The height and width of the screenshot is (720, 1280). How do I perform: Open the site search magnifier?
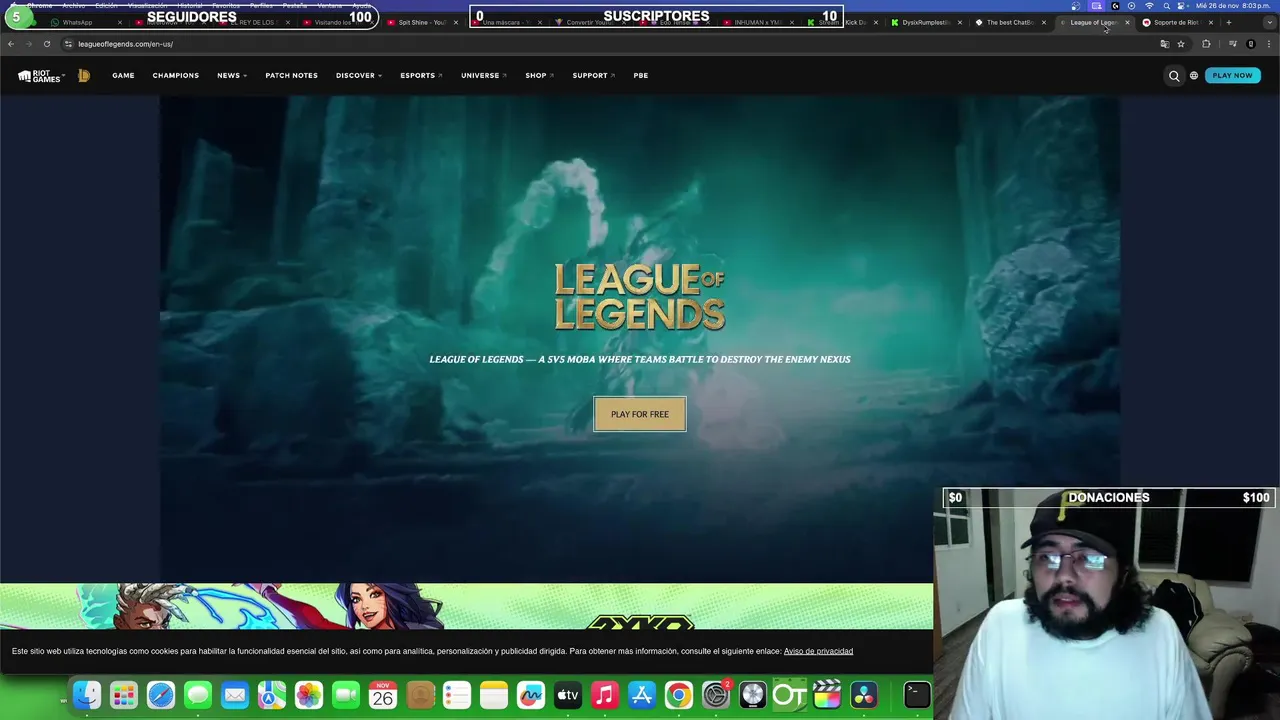click(1174, 75)
